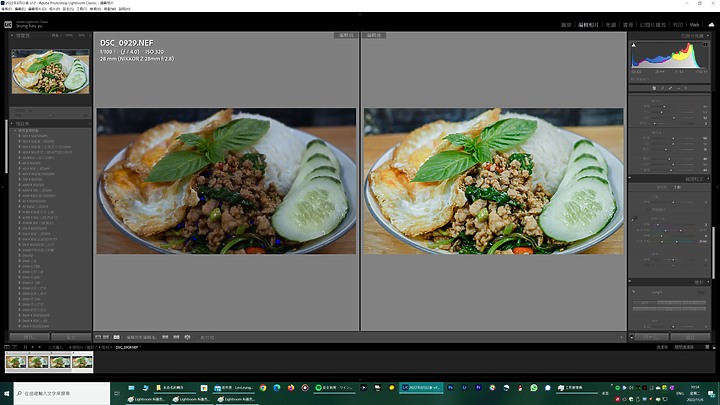Click the Previous (上一步) button
This screenshot has width=720, height=405.
click(x=652, y=337)
